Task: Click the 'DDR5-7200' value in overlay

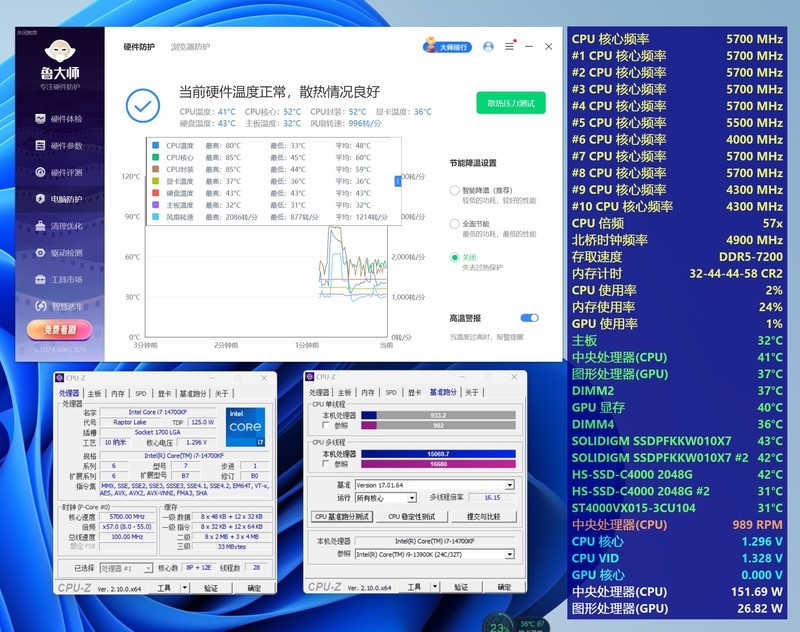Action: tap(751, 257)
